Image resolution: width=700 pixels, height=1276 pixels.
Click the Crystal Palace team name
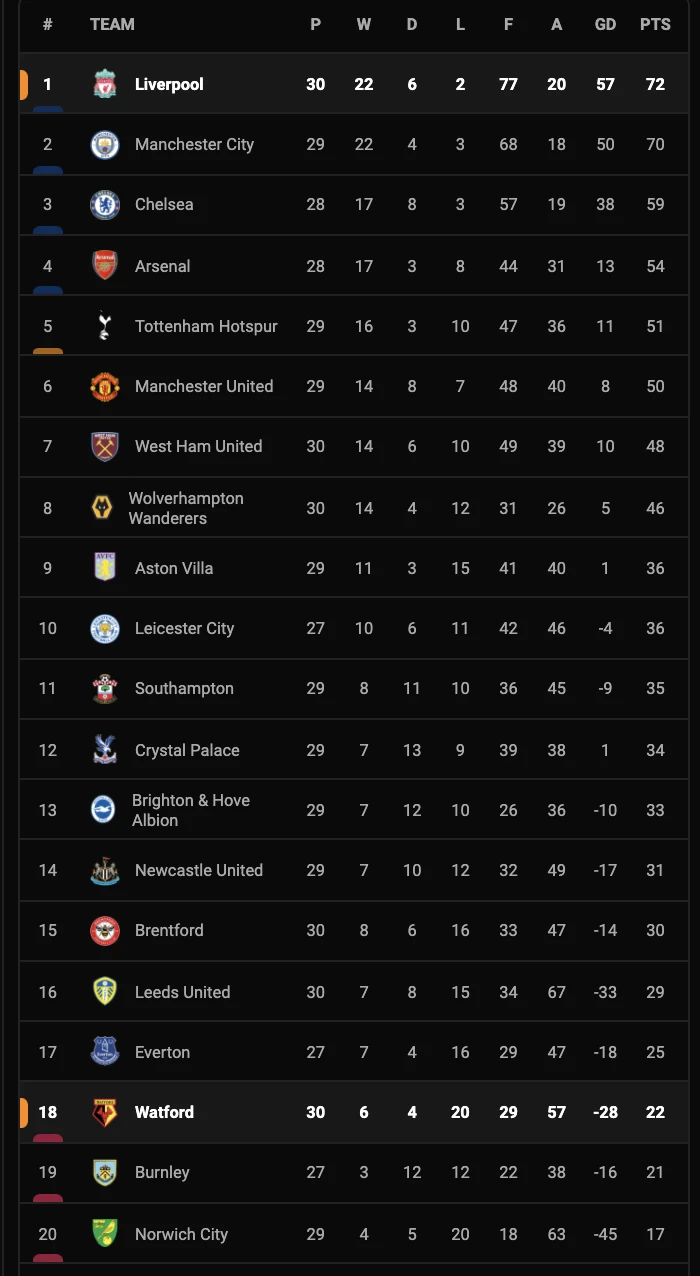coord(187,750)
